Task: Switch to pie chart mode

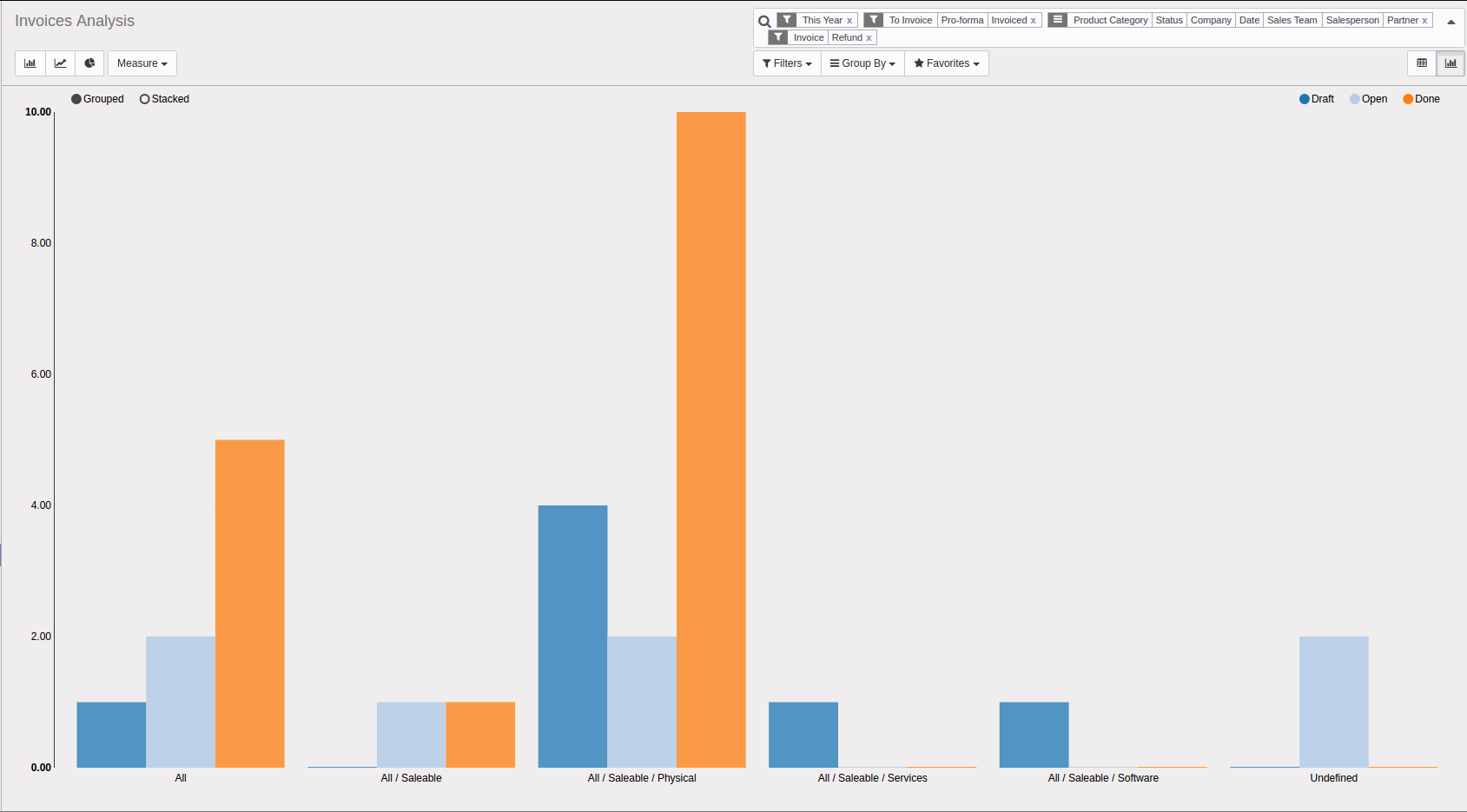Action: point(89,63)
